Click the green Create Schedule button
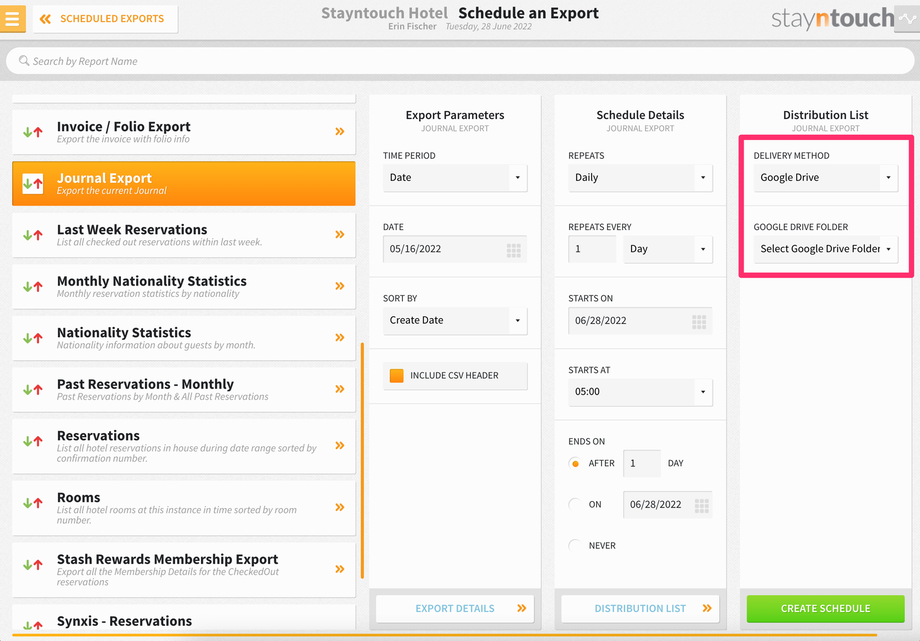The width and height of the screenshot is (920, 641). point(826,609)
